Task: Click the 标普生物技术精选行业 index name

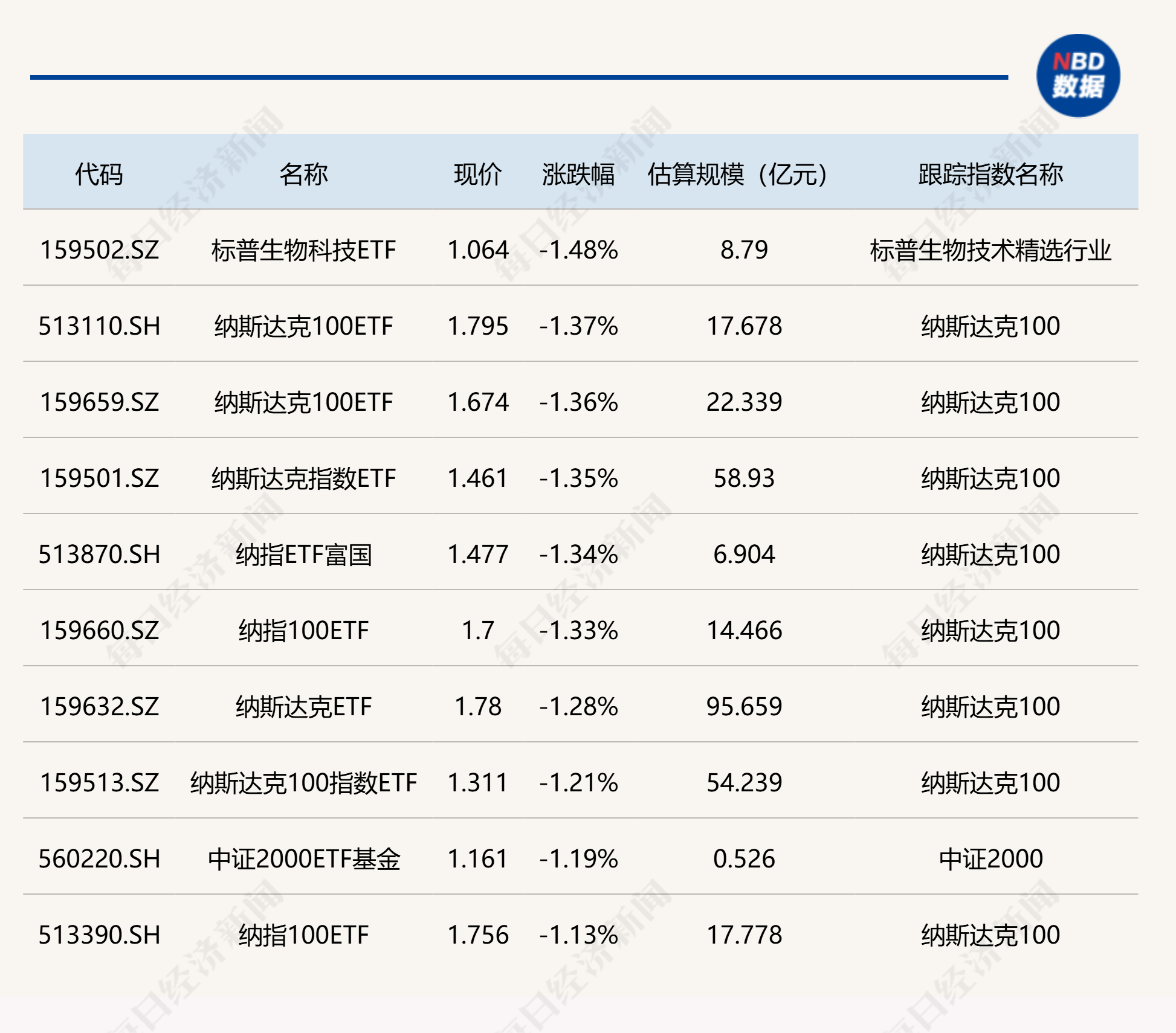Action: 990,250
